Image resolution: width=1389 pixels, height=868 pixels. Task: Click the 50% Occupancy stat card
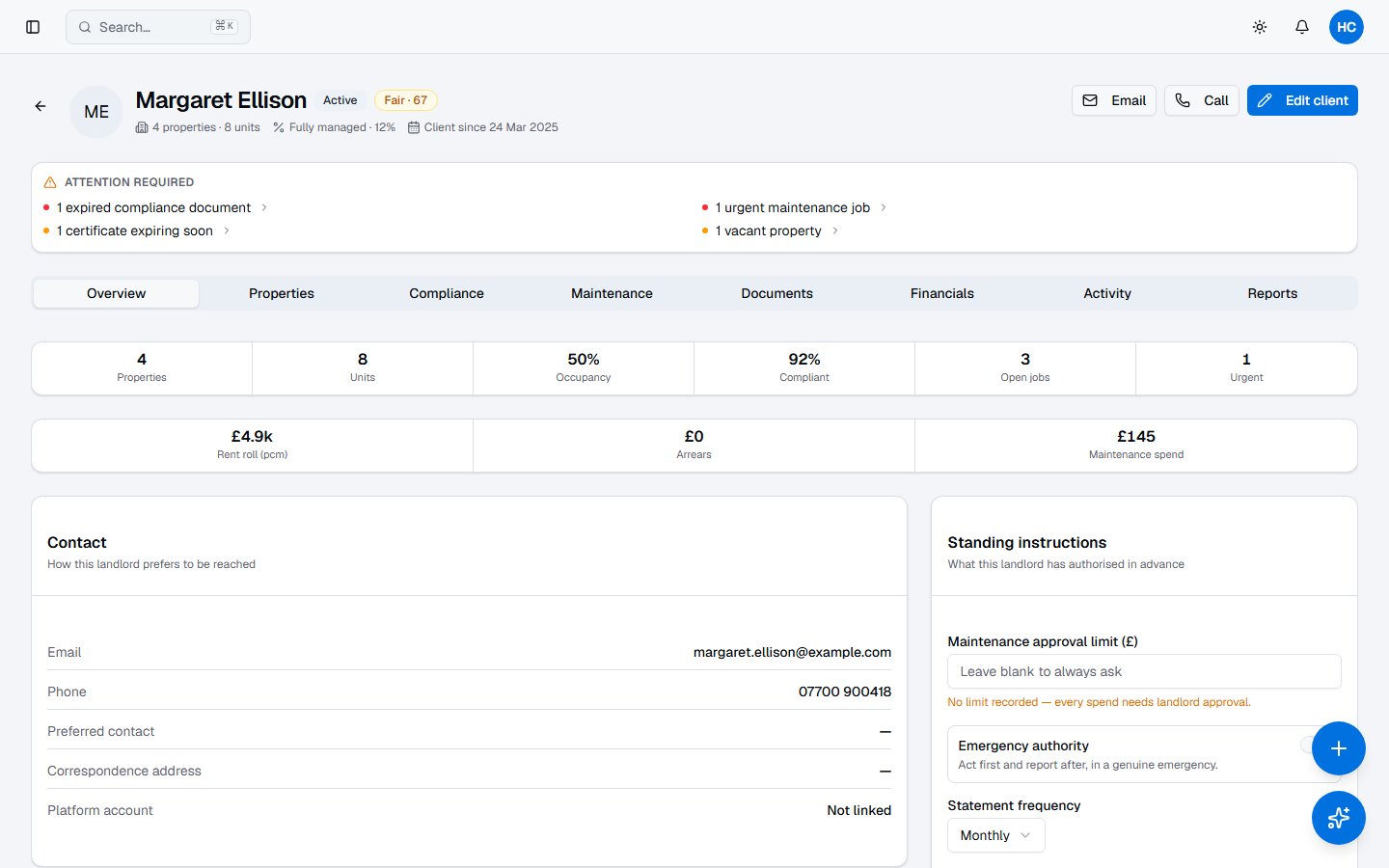point(584,368)
